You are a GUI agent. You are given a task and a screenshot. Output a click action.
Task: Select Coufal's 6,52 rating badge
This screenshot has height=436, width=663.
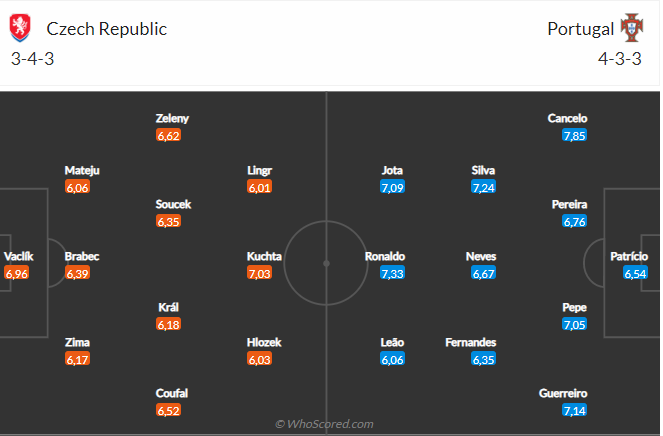pyautogui.click(x=168, y=410)
